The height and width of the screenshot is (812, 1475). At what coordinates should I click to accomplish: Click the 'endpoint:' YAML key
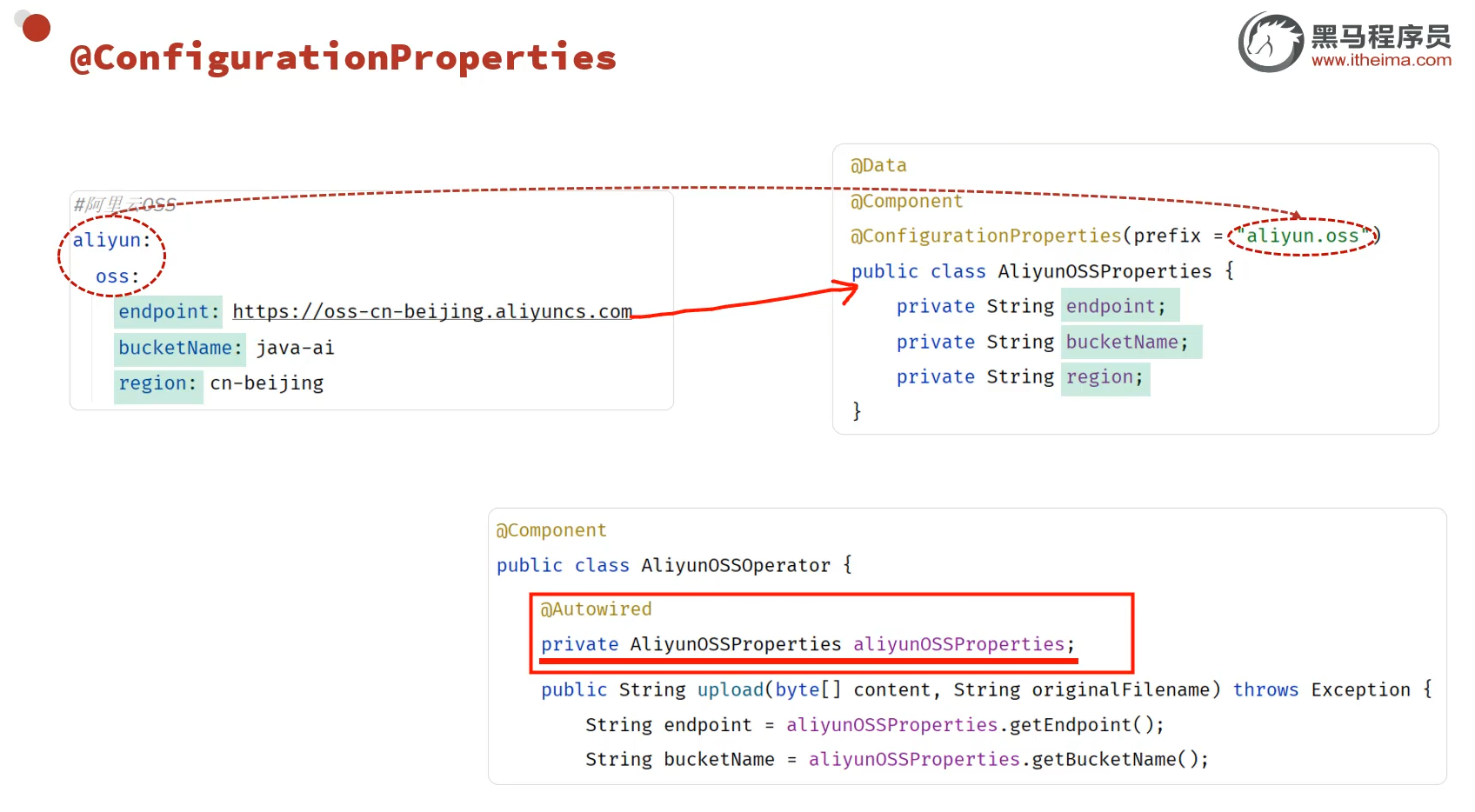169,311
